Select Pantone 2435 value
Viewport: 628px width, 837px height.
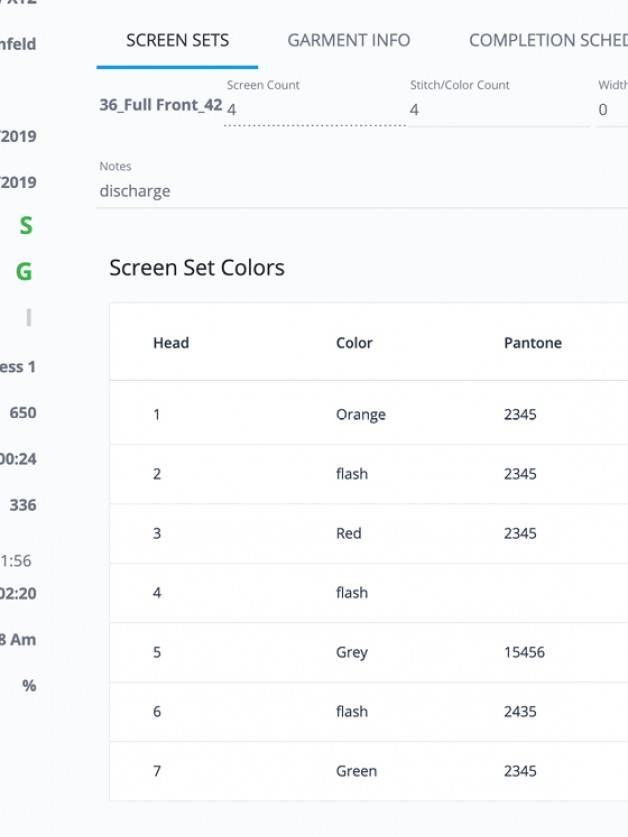coord(520,712)
